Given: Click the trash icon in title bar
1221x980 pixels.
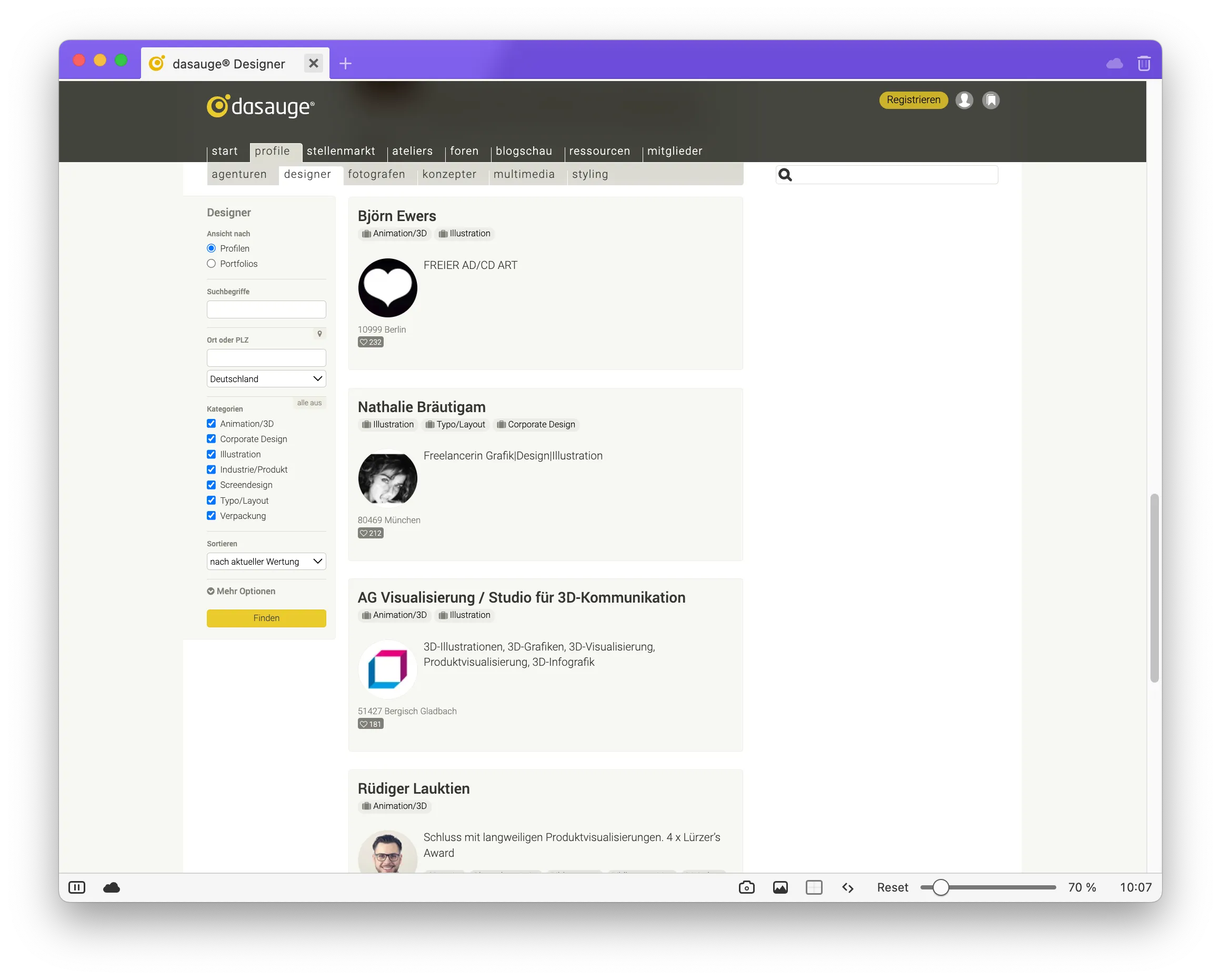Looking at the screenshot, I should point(1144,64).
